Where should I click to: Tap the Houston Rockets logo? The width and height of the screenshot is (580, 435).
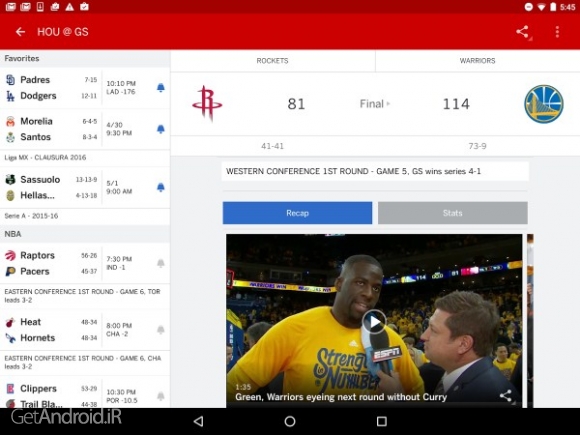click(207, 104)
